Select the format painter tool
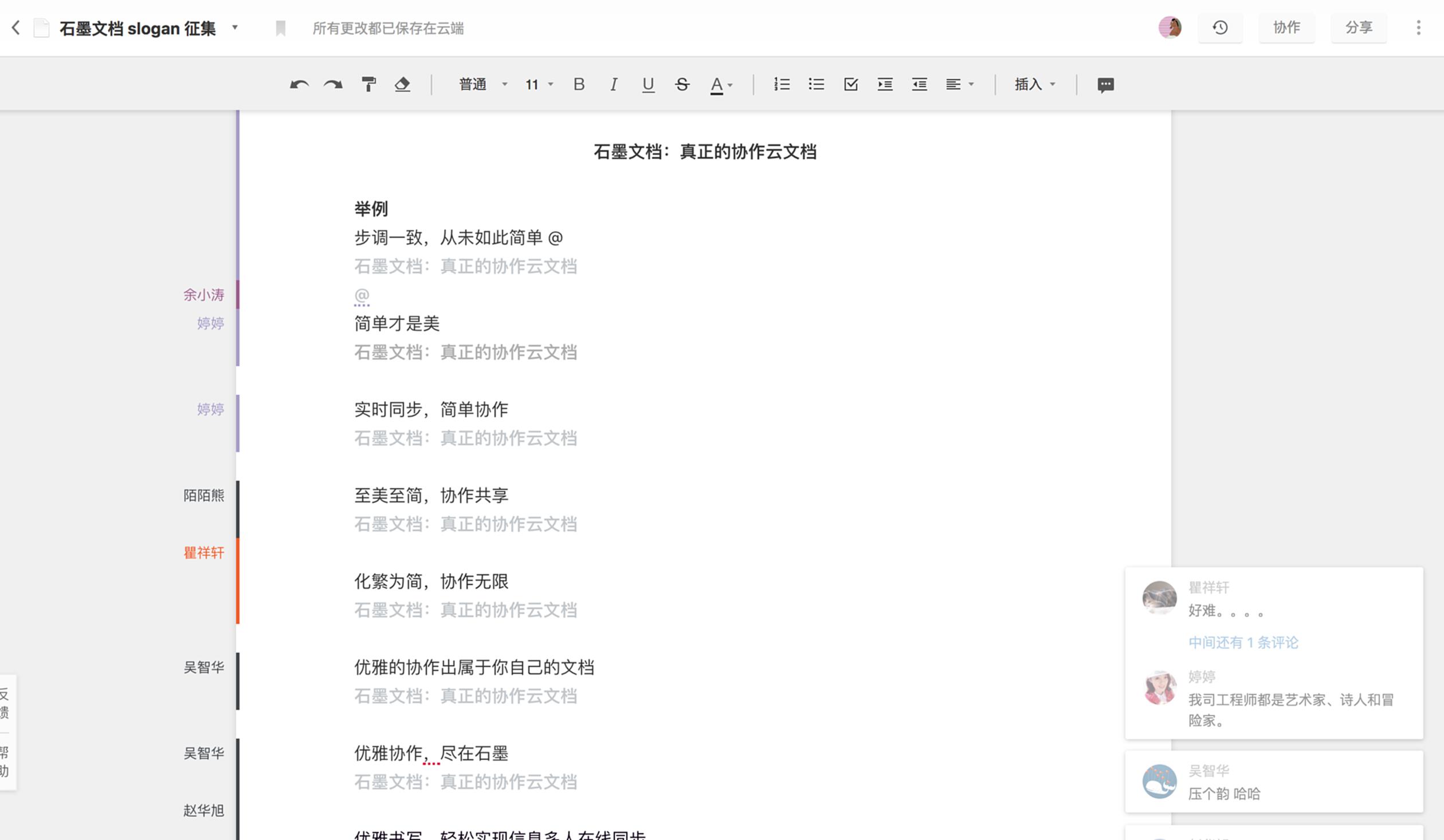 (368, 85)
